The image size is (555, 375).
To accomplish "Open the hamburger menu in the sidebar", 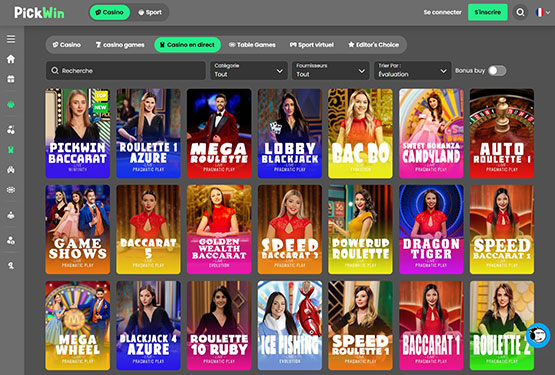I will [11, 39].
